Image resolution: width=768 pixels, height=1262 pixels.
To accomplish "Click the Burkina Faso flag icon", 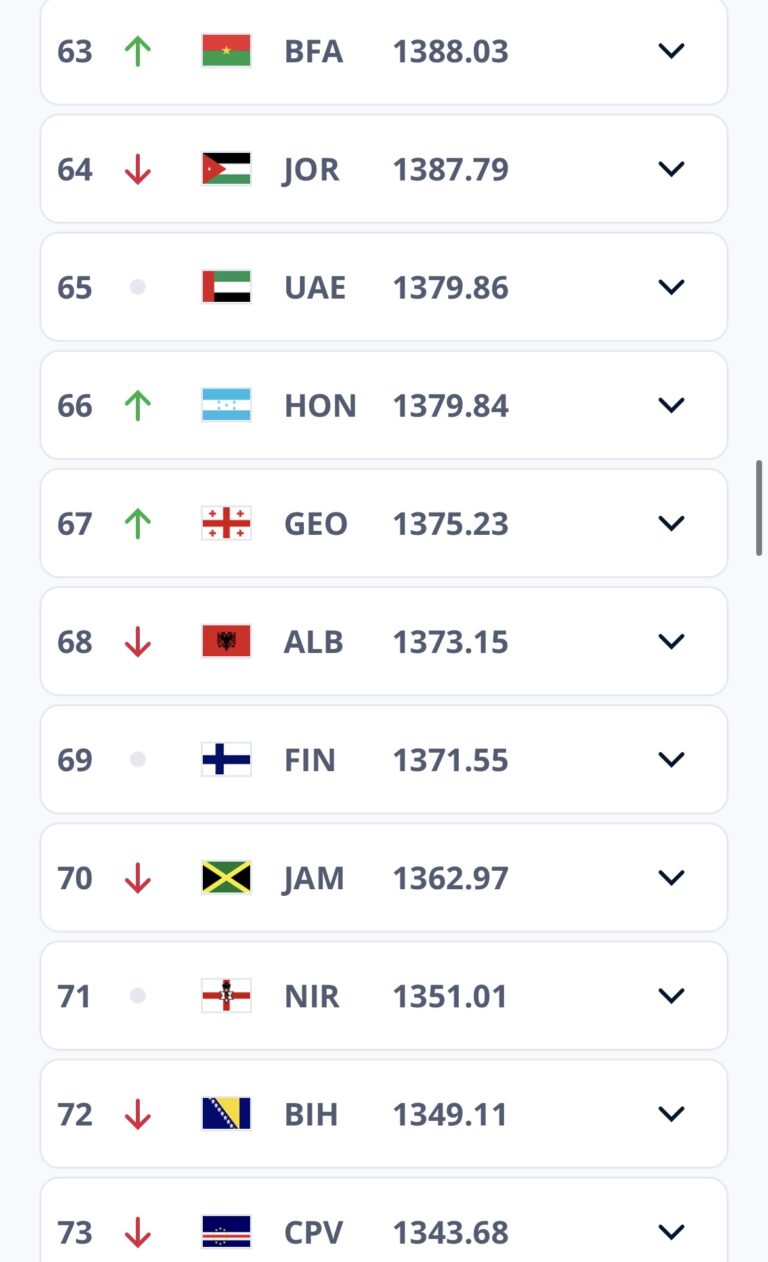I will (226, 51).
